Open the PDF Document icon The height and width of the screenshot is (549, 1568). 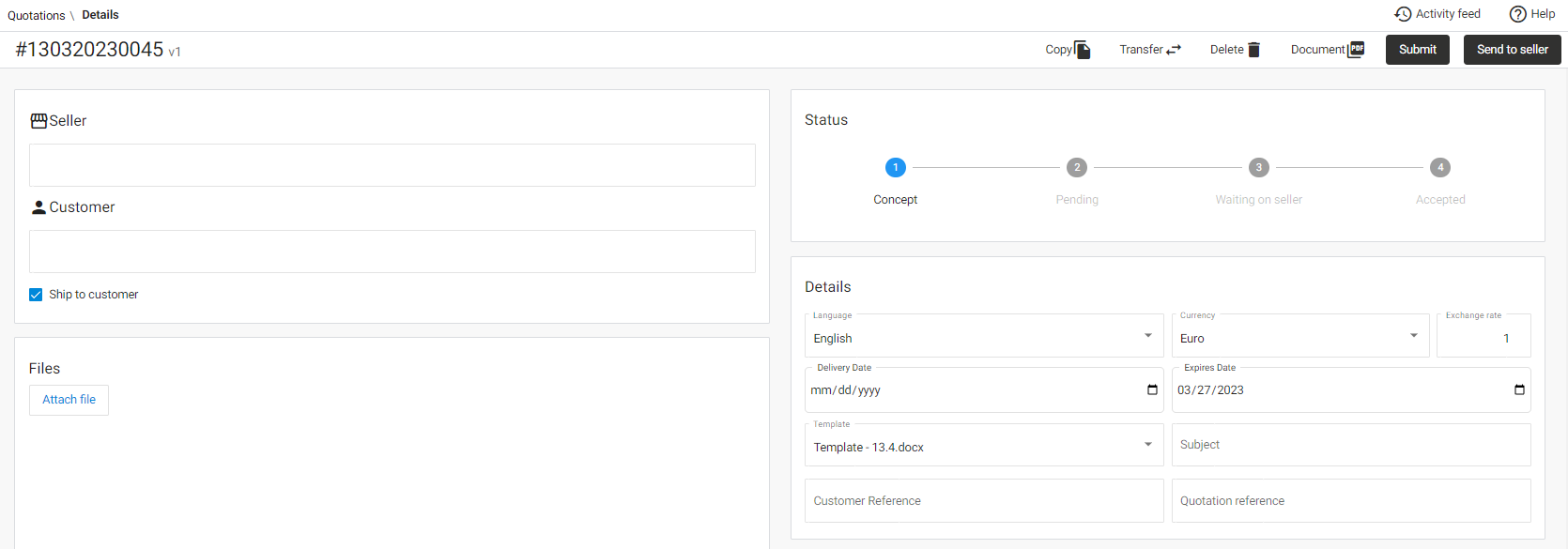pos(1356,50)
